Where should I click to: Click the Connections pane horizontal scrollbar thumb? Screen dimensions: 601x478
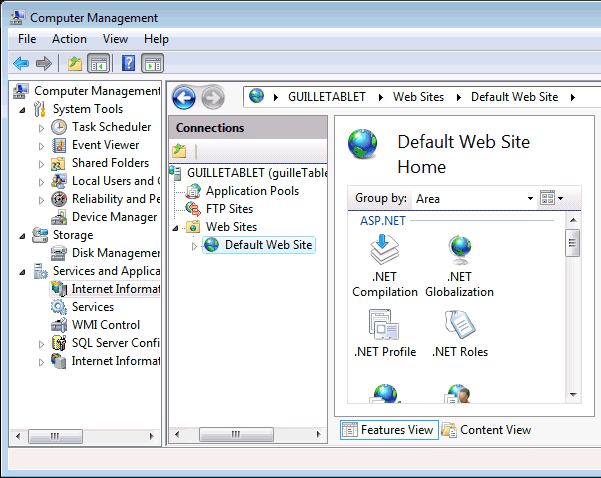click(x=236, y=434)
